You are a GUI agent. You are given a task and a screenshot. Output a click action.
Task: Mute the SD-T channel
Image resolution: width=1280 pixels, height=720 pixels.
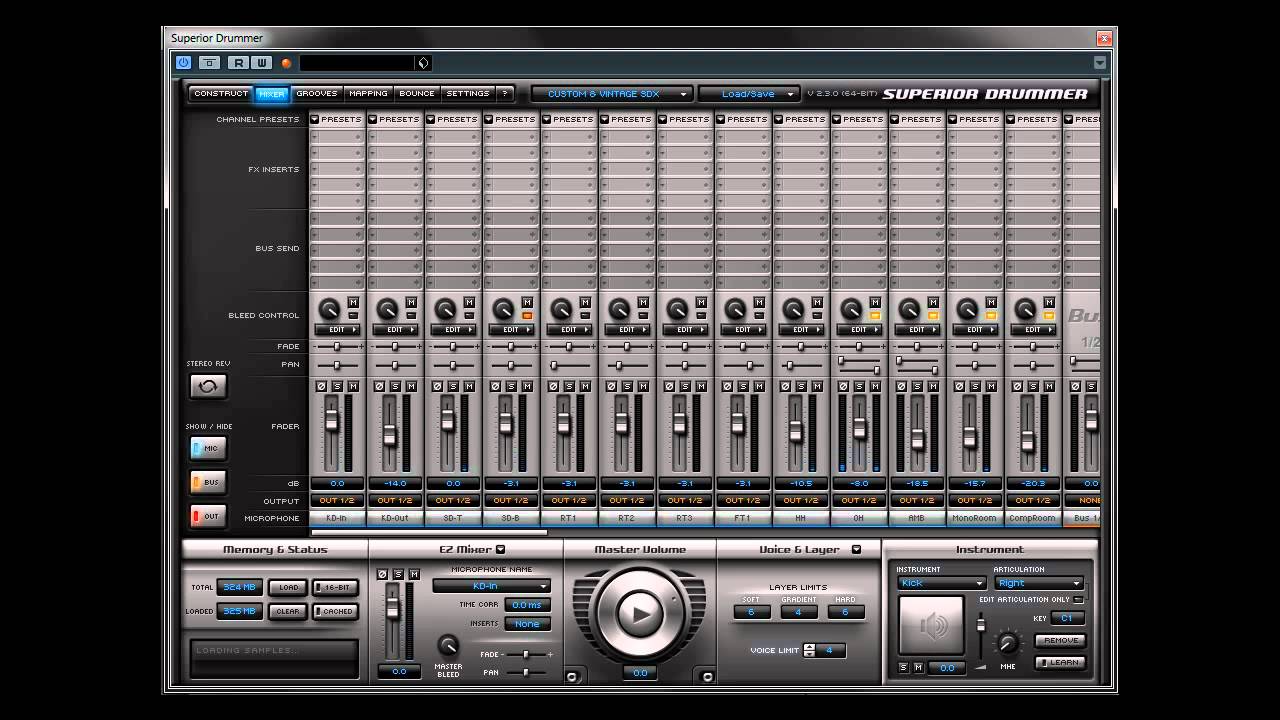tap(469, 386)
